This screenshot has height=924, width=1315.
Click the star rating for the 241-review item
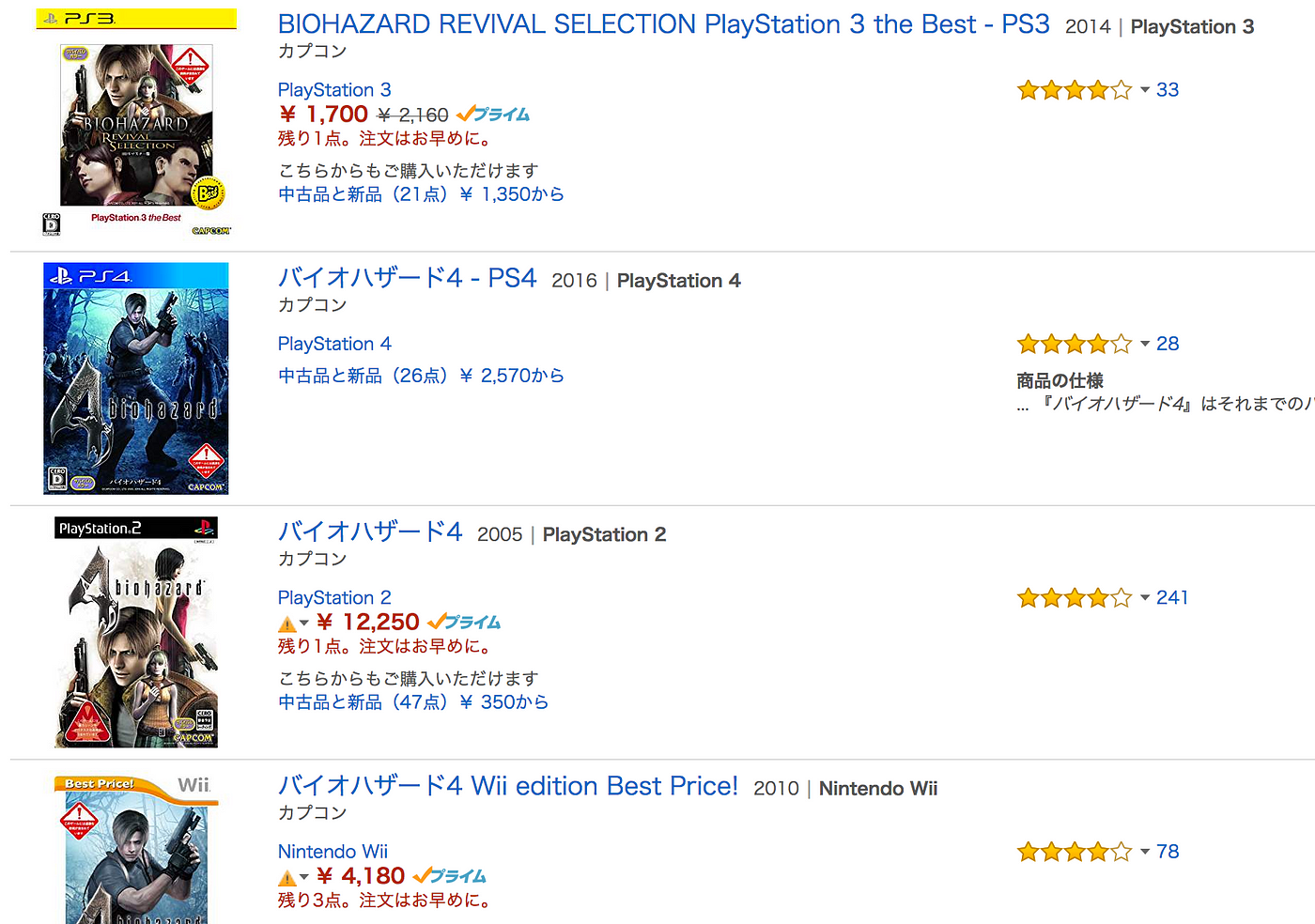click(1075, 598)
